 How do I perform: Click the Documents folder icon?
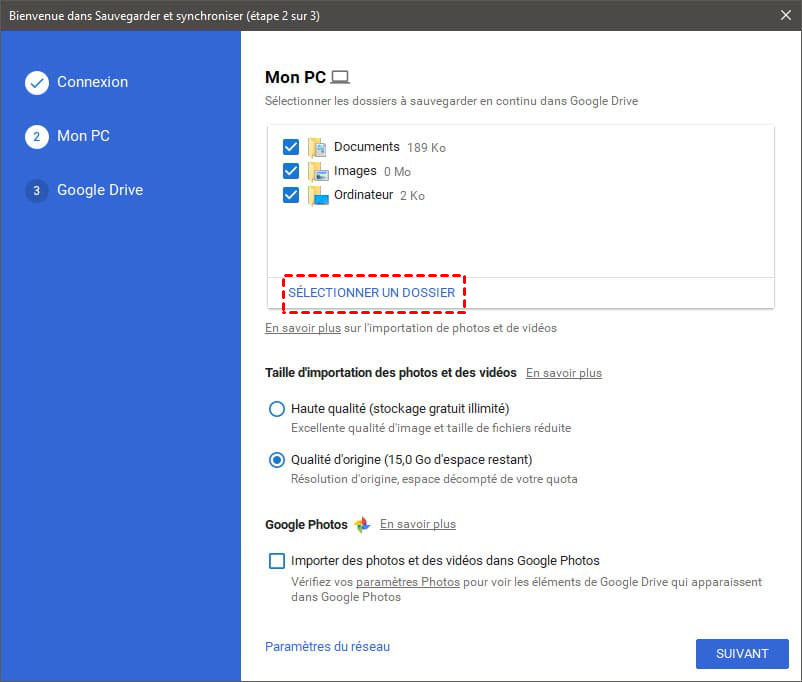317,146
